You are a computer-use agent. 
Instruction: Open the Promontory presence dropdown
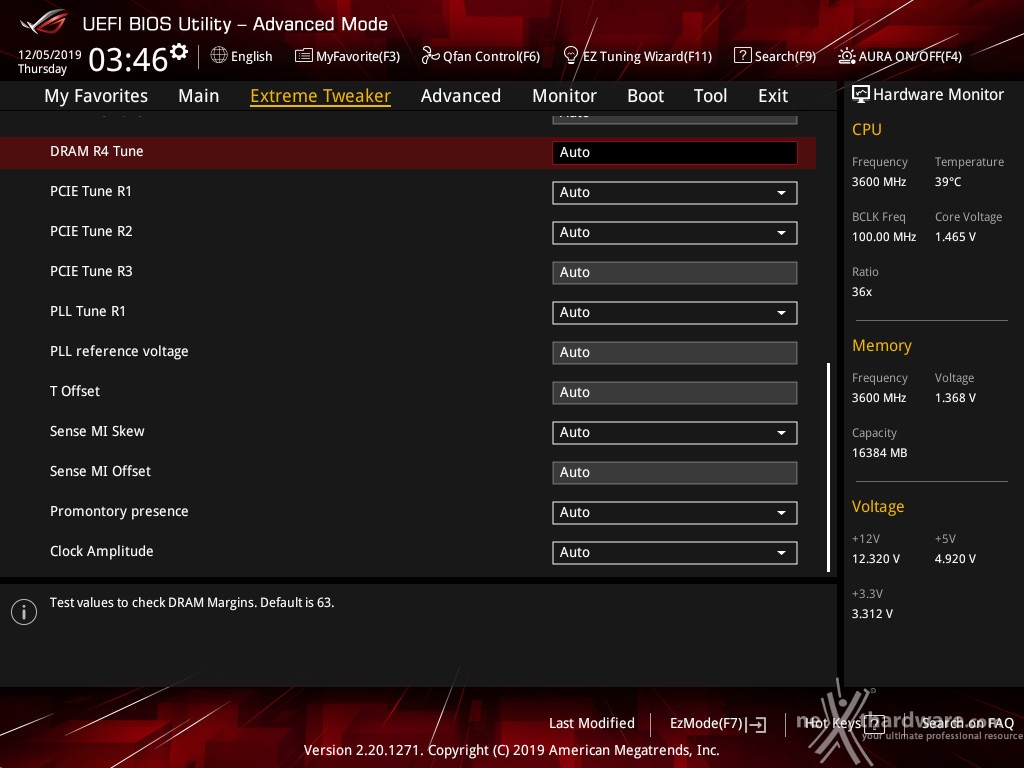click(675, 513)
